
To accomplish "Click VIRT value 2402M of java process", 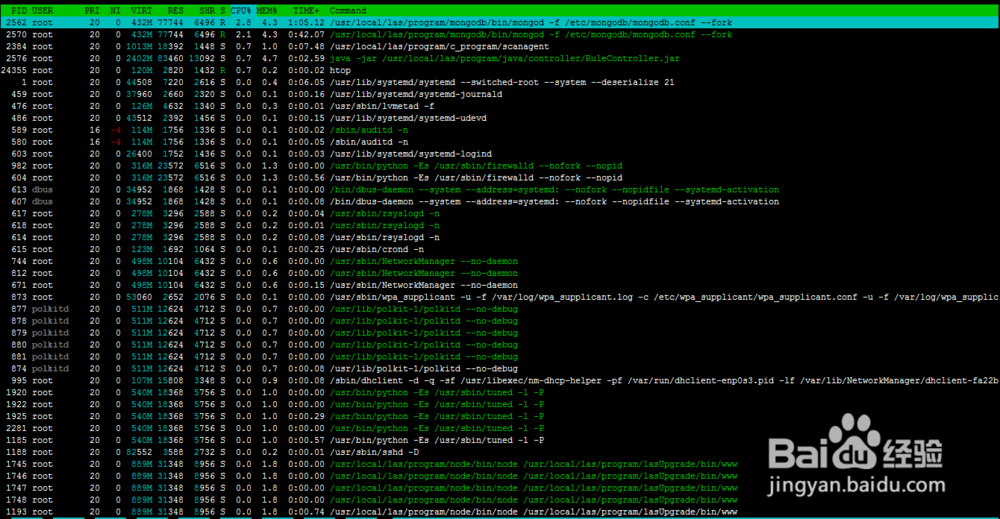I will 139,58.
